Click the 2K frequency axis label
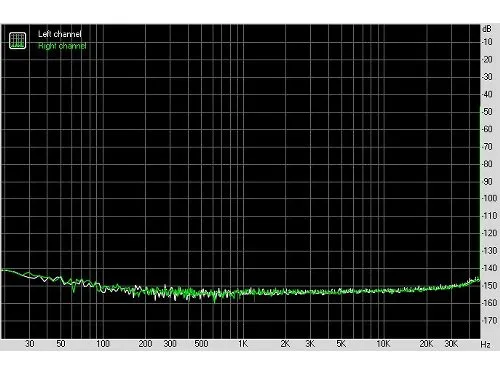The height and width of the screenshot is (375, 500). pyautogui.click(x=285, y=344)
